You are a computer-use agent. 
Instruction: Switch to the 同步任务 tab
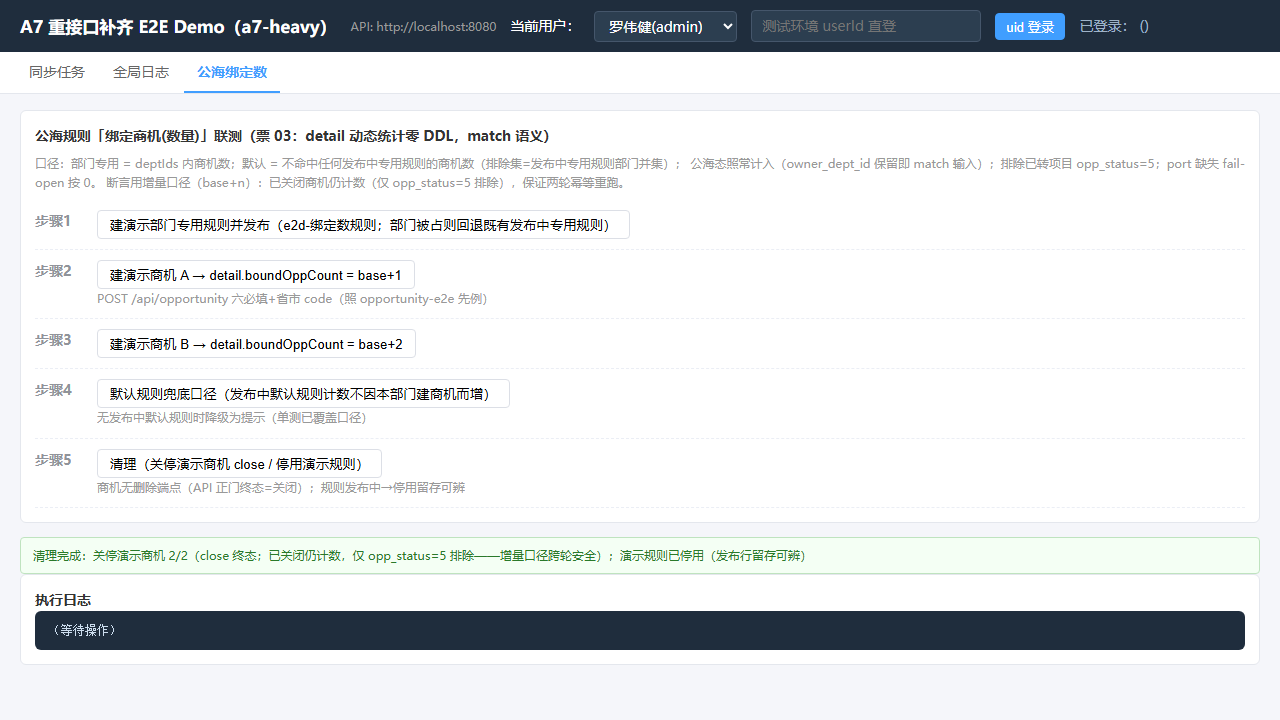(57, 72)
